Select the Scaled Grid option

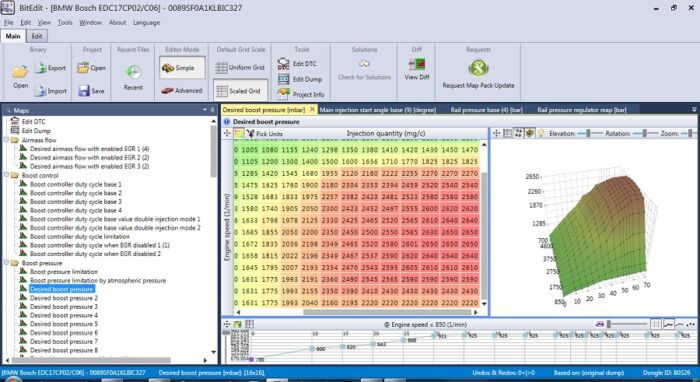pos(240,91)
